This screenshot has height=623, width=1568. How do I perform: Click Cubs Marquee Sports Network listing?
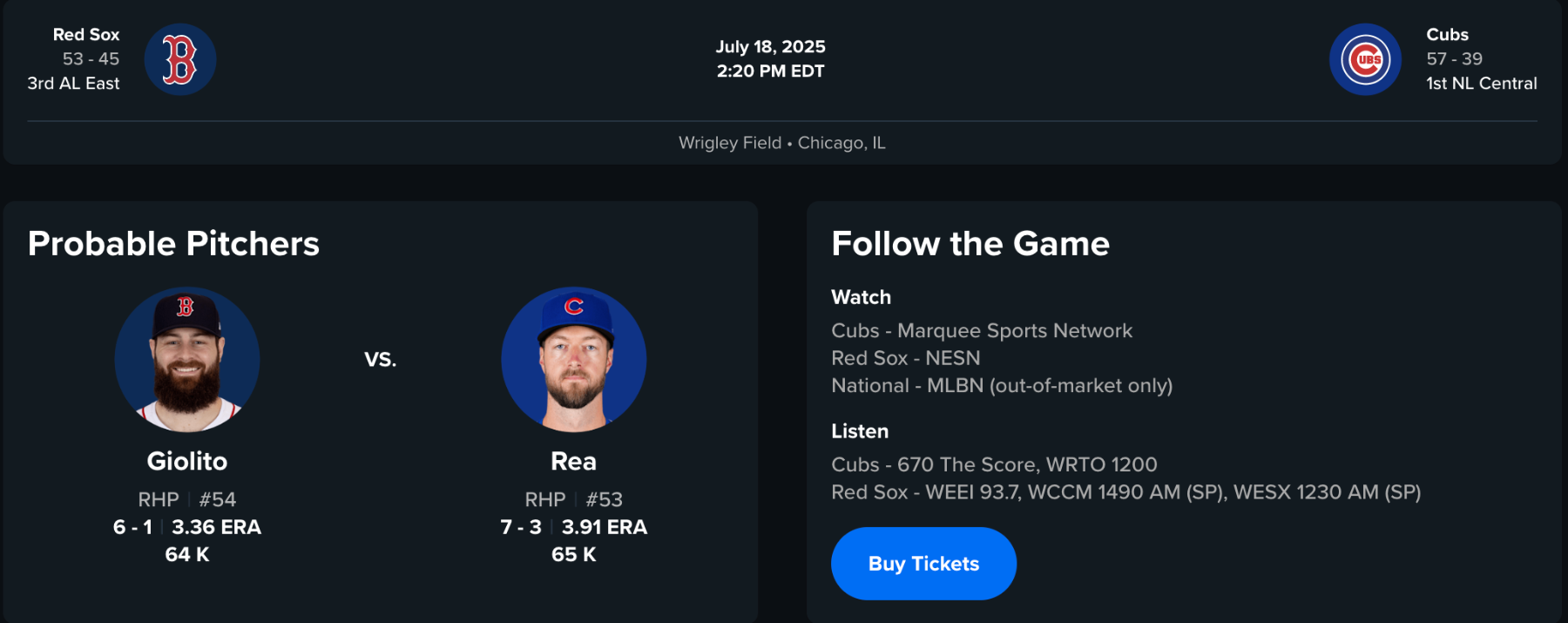coord(982,331)
